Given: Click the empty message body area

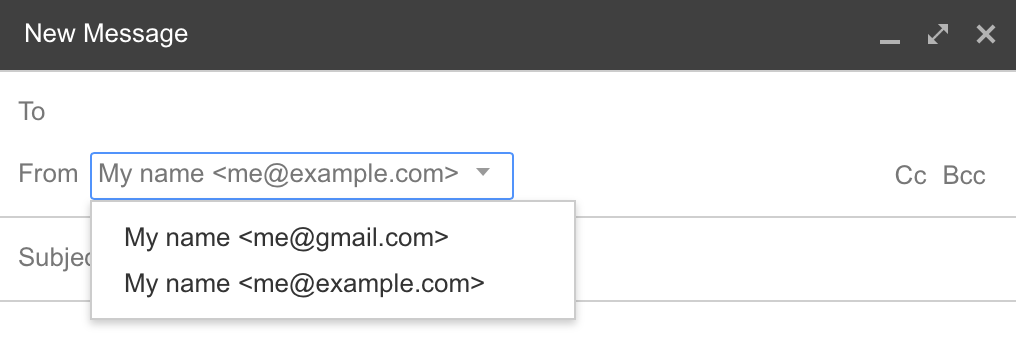Looking at the screenshot, I should point(508,332).
